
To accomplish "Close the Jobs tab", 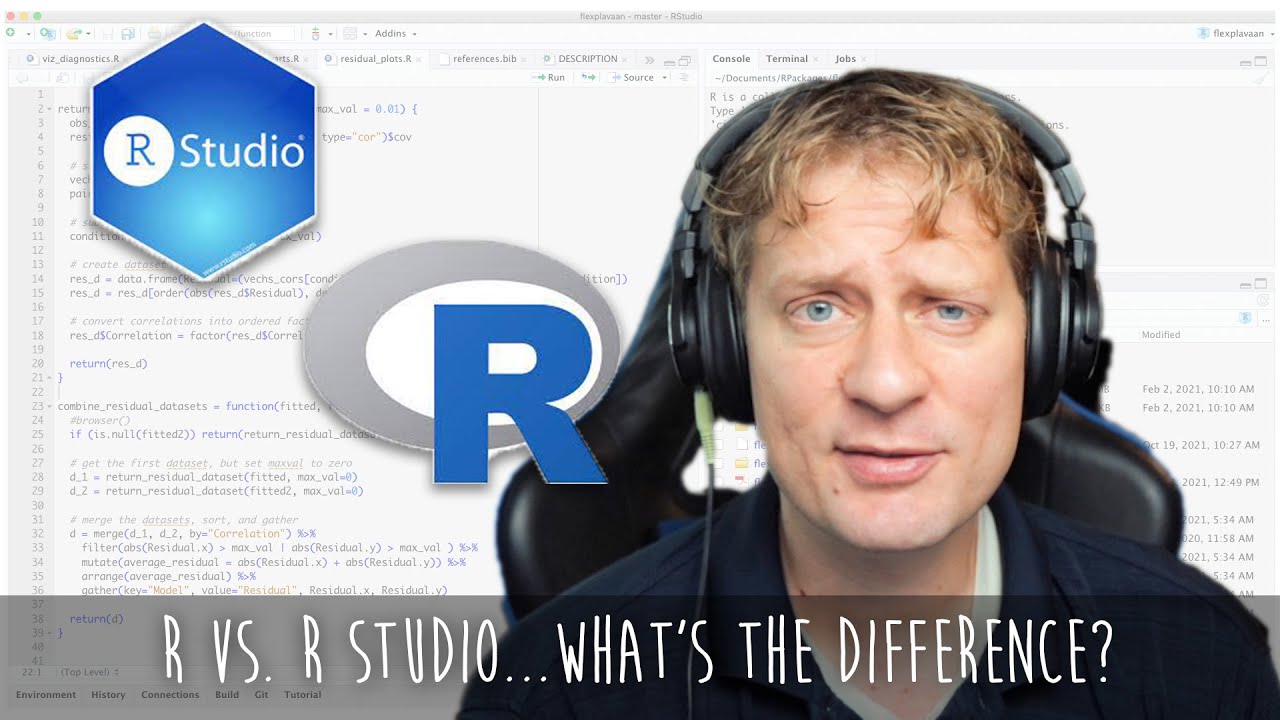I will pos(865,59).
